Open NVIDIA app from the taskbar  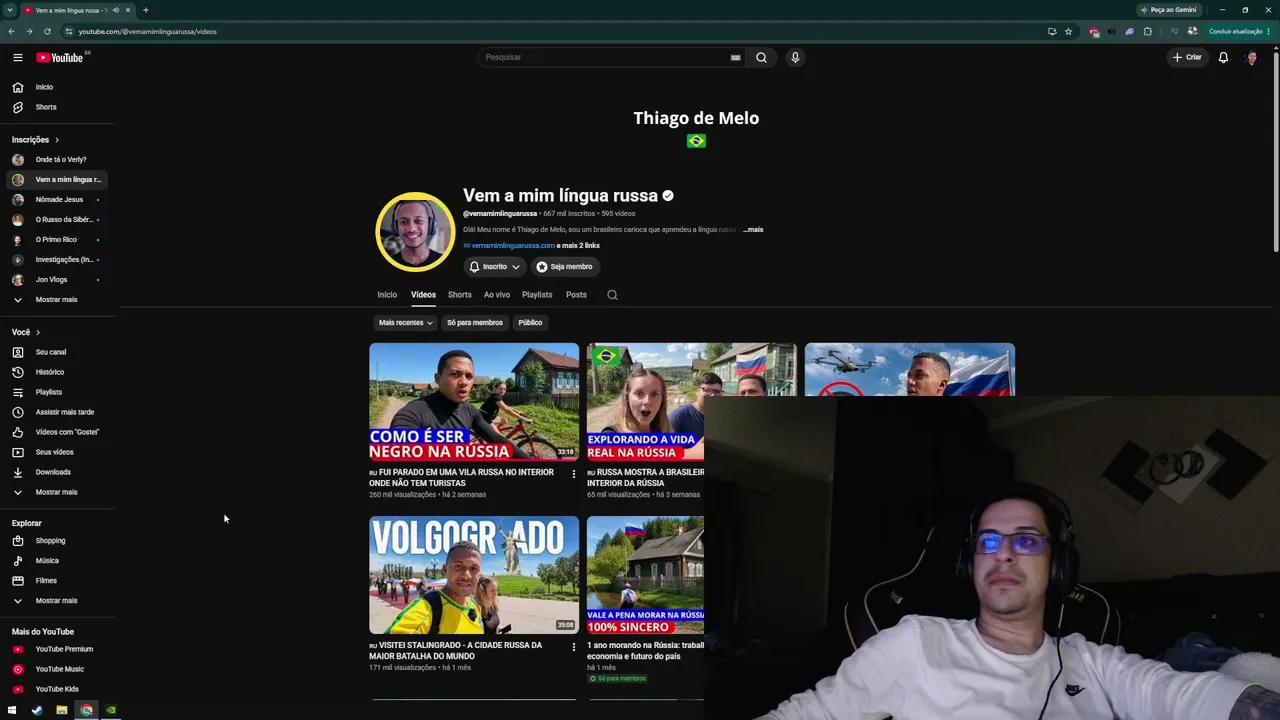(111, 710)
